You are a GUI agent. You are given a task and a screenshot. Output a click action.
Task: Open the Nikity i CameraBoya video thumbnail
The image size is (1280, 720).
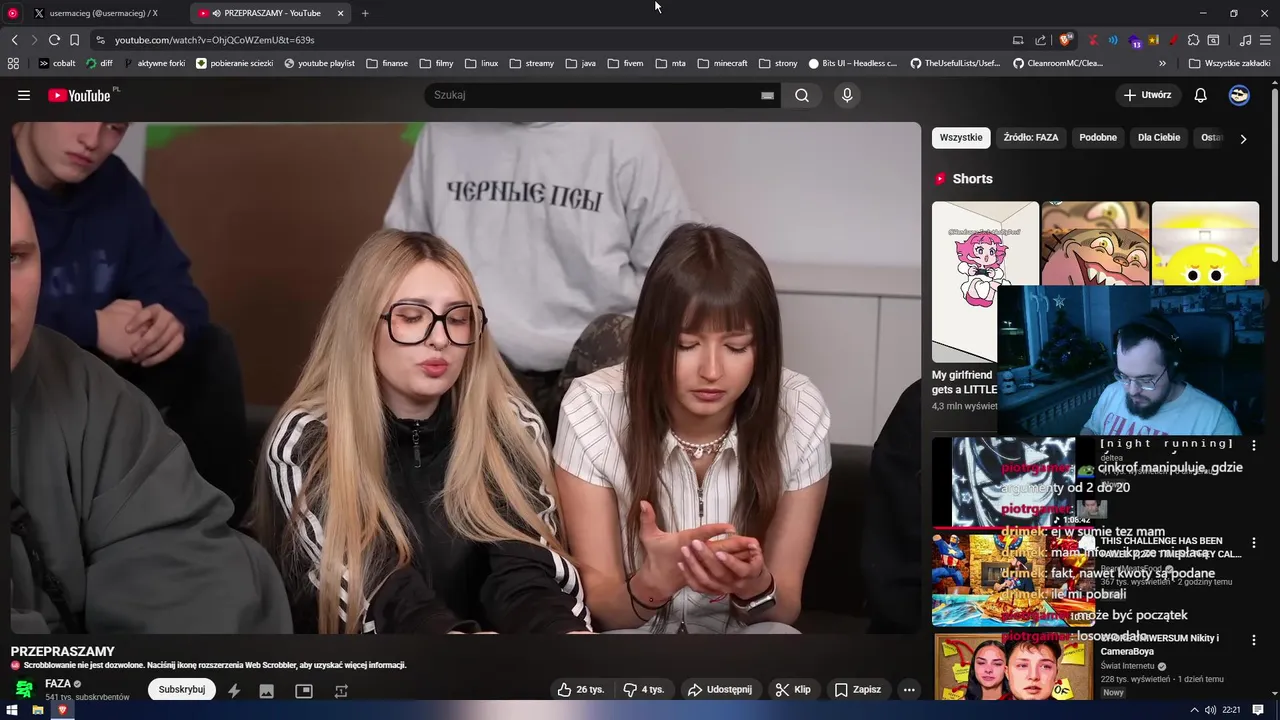pos(1013,667)
